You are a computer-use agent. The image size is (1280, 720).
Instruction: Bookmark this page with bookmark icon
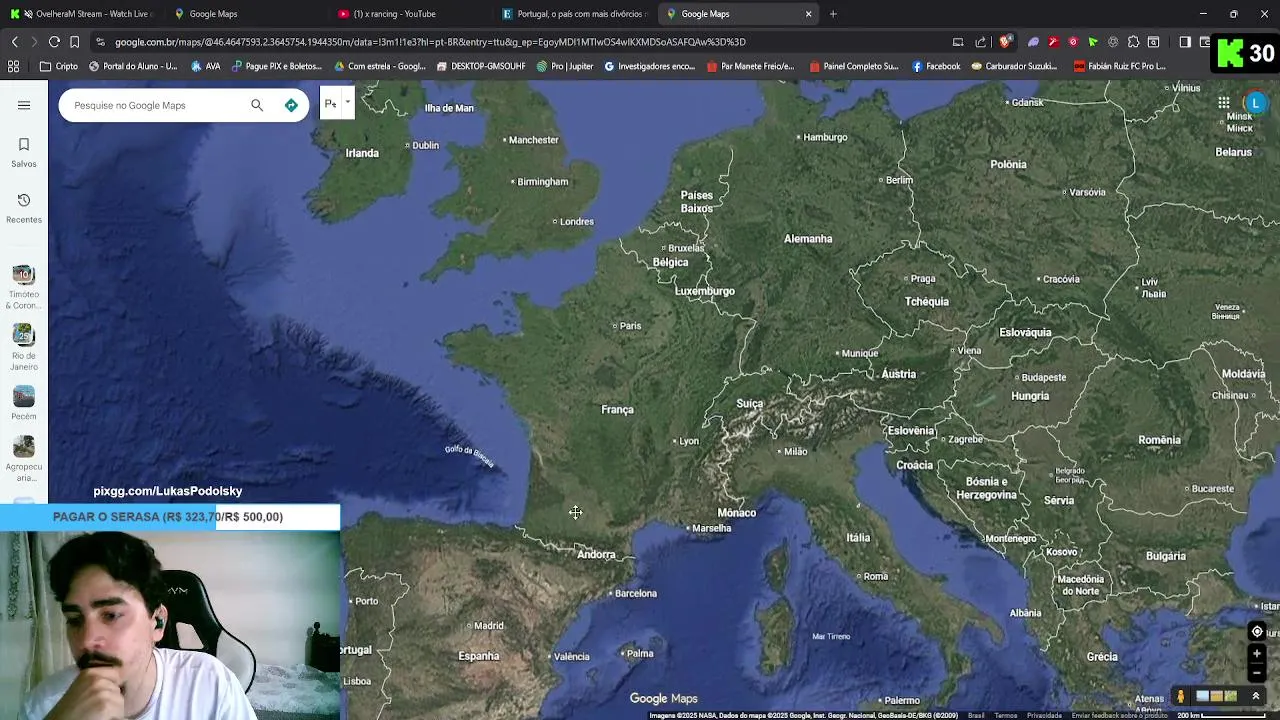pos(74,42)
